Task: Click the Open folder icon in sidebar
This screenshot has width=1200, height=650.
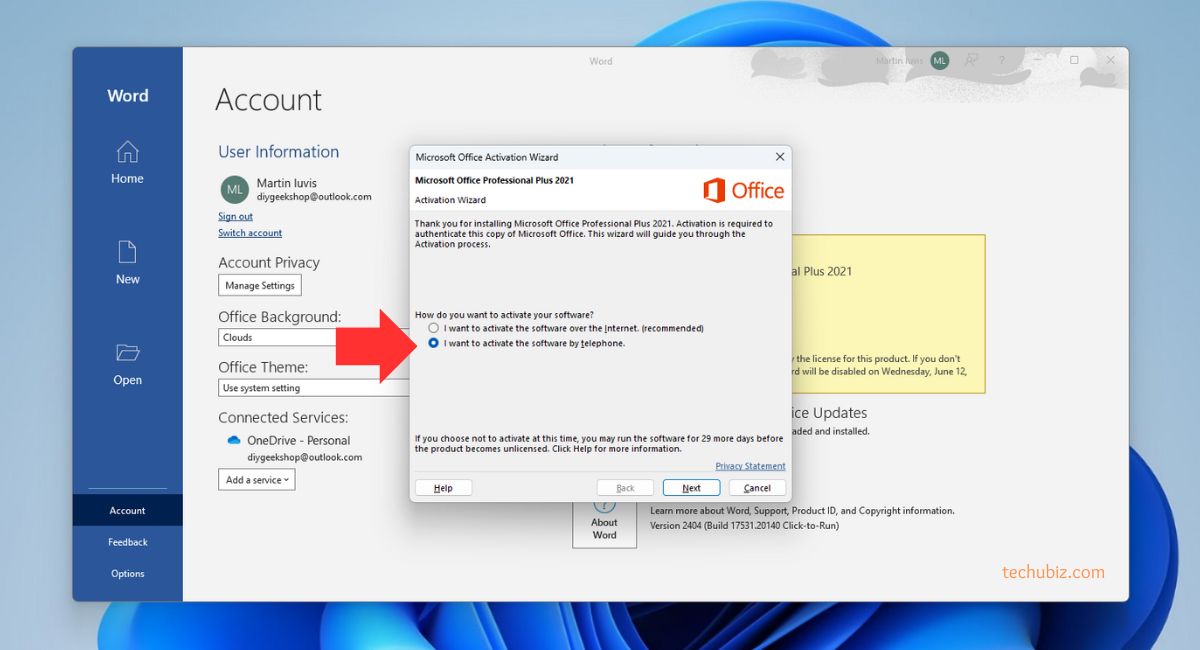Action: tap(127, 353)
